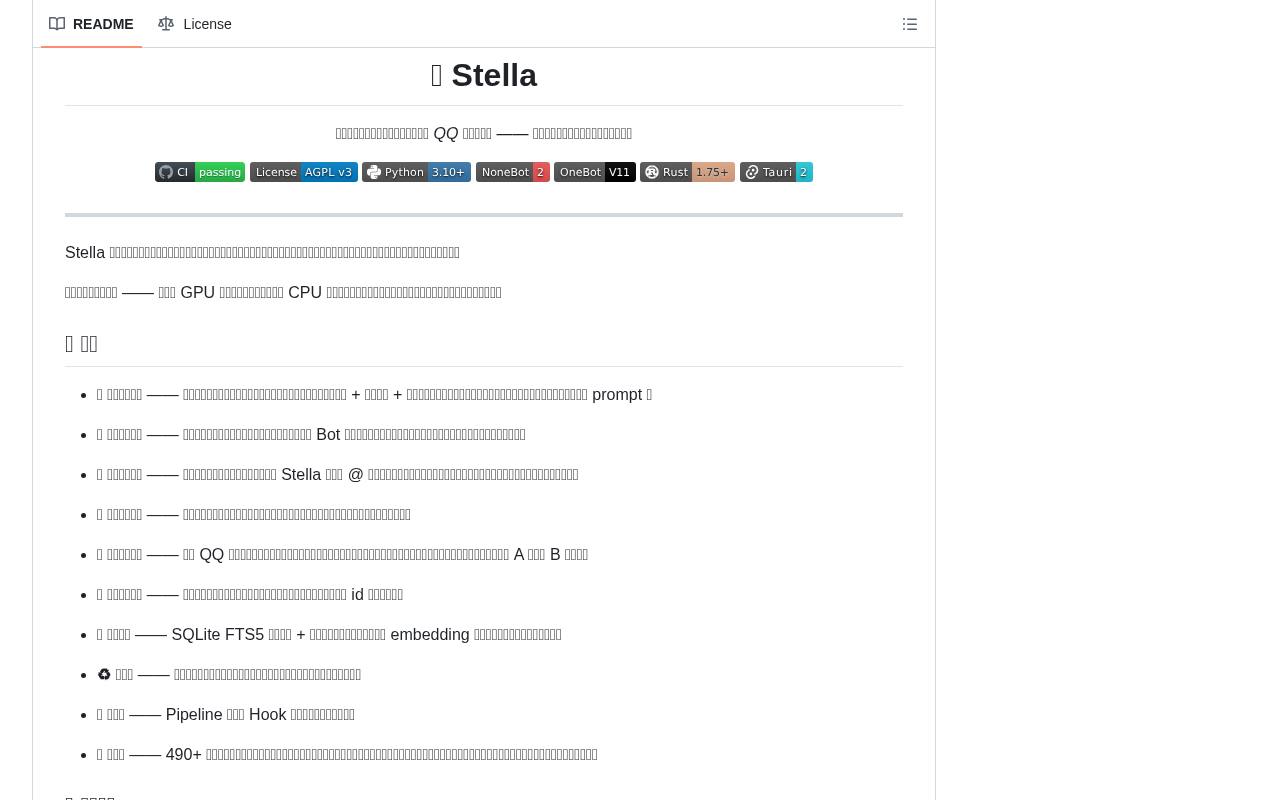Click the Pipeline Hook bullet line
The width and height of the screenshot is (1280, 800).
226,714
